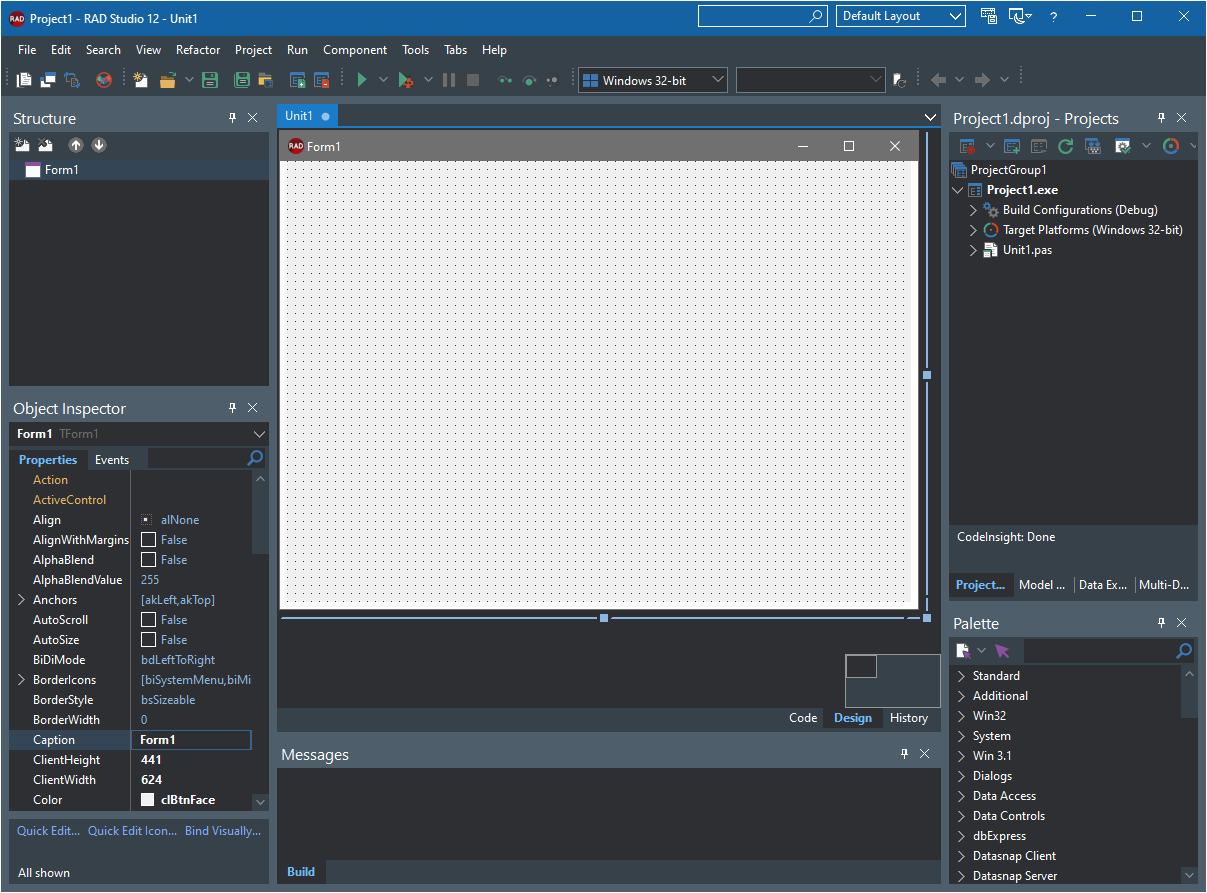
Task: Click the Save All double floppy icon
Action: click(241, 80)
